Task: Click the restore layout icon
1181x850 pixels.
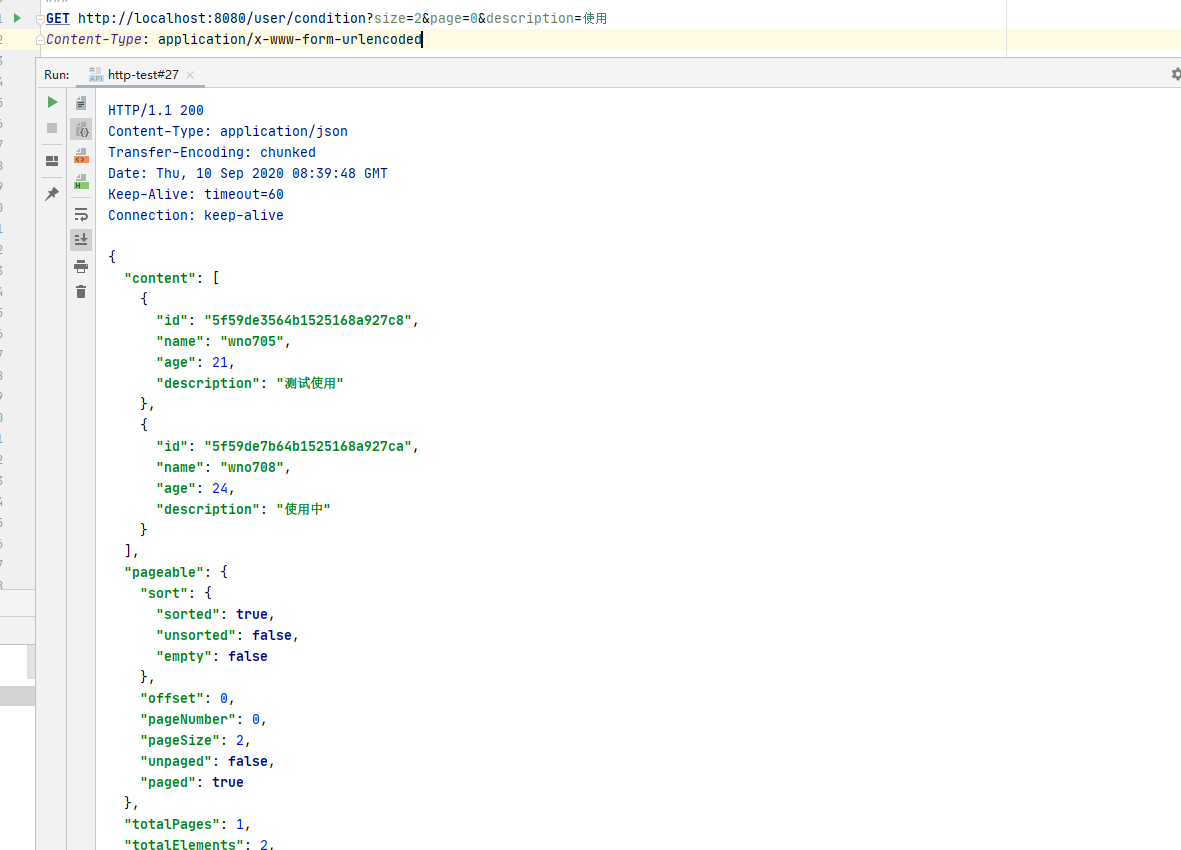Action: (52, 161)
